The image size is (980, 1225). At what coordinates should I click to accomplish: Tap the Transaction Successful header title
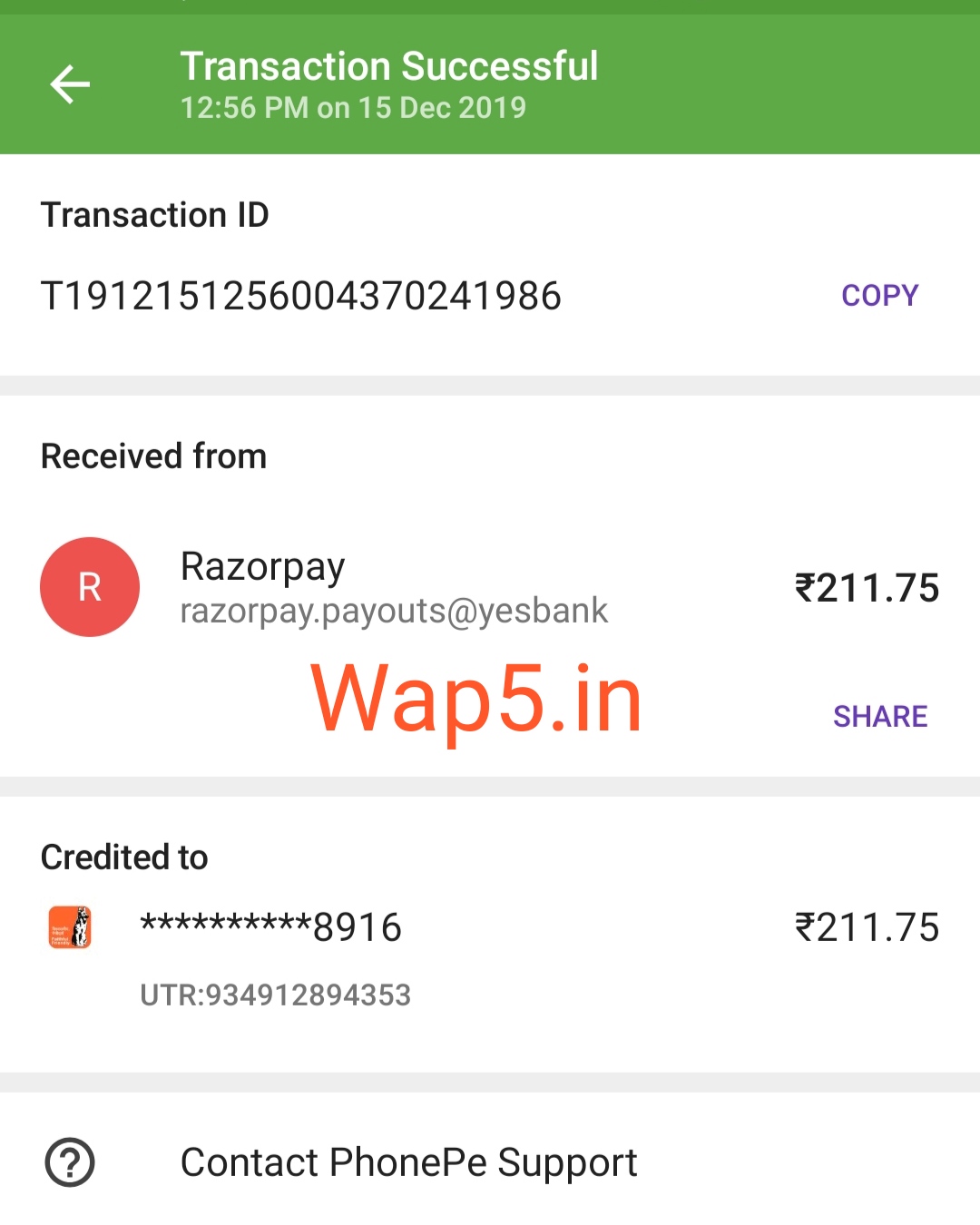point(389,66)
